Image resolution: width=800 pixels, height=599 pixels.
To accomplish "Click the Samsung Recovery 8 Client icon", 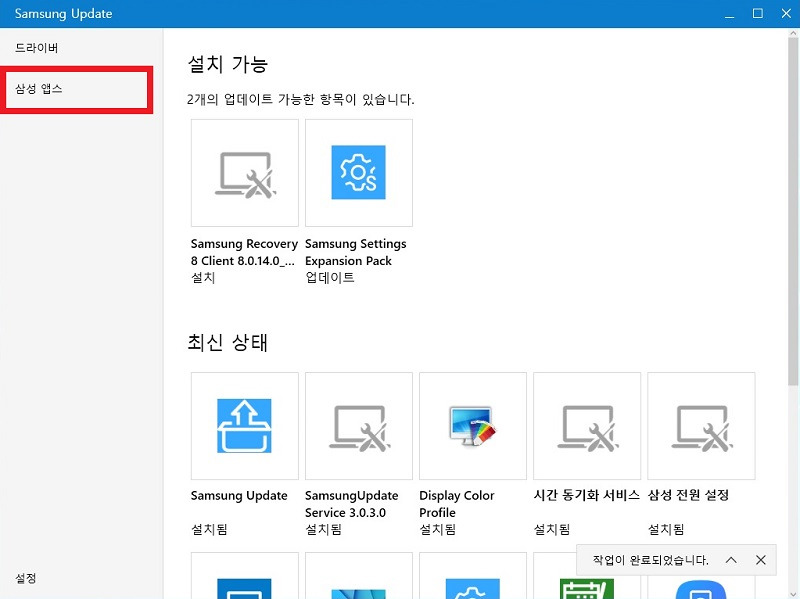I will [245, 173].
